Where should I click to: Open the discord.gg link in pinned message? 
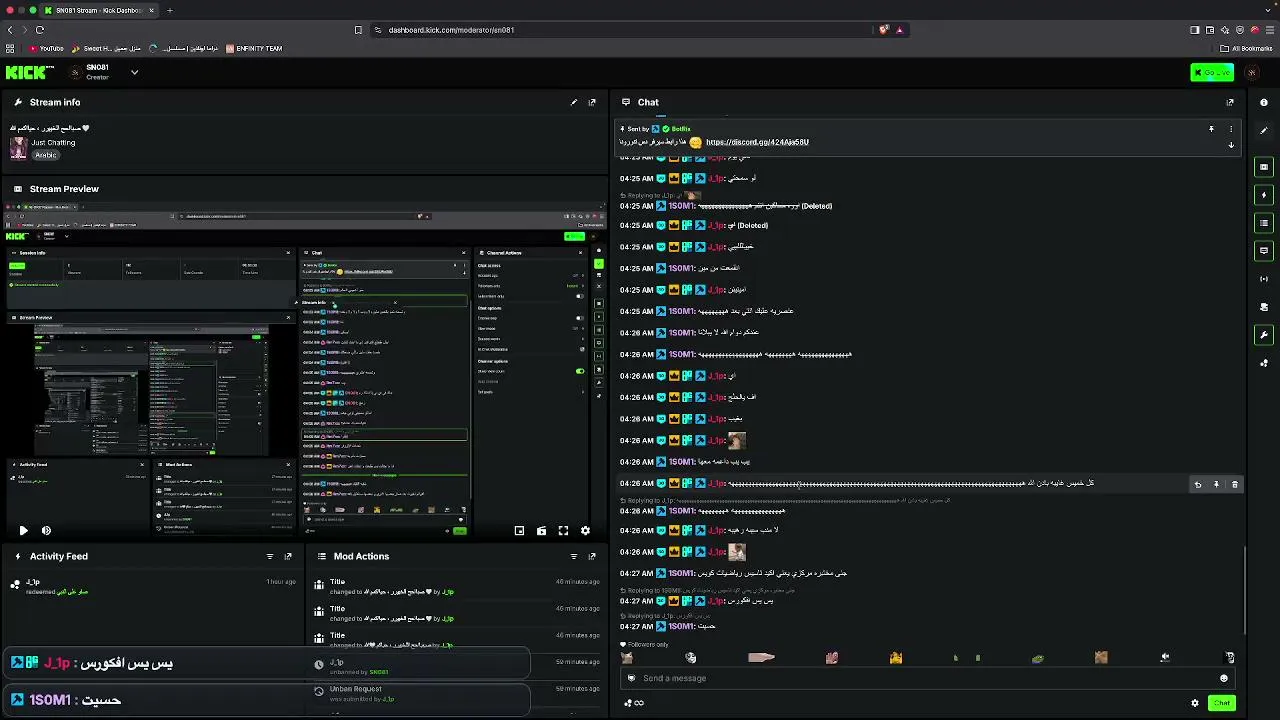point(757,142)
